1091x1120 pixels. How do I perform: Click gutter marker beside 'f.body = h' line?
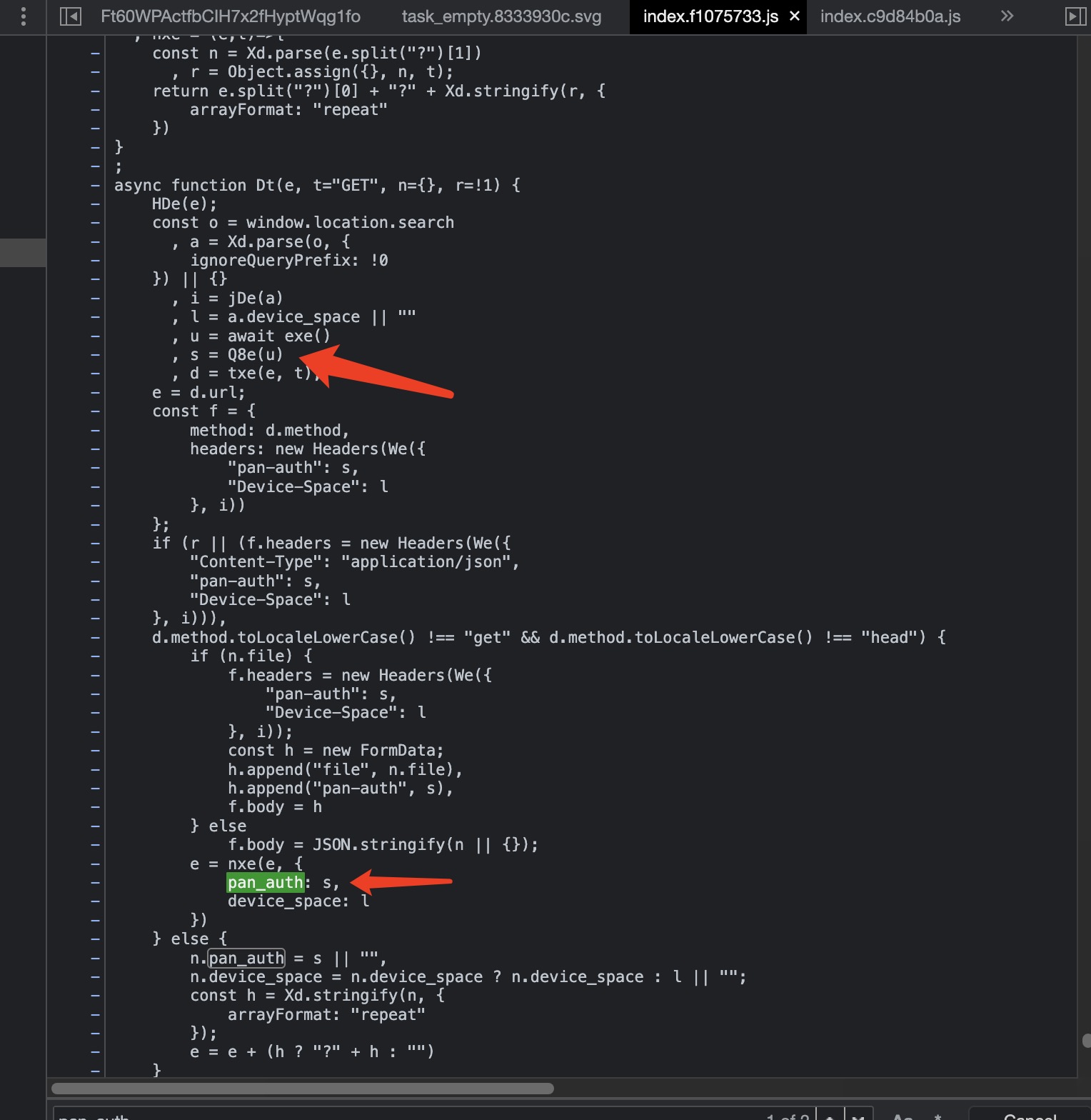tap(95, 806)
